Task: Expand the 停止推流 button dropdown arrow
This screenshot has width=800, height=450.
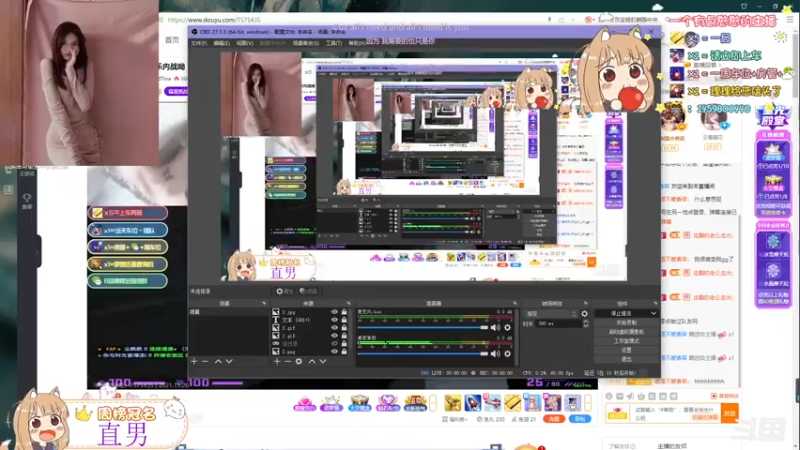Action: (654, 313)
